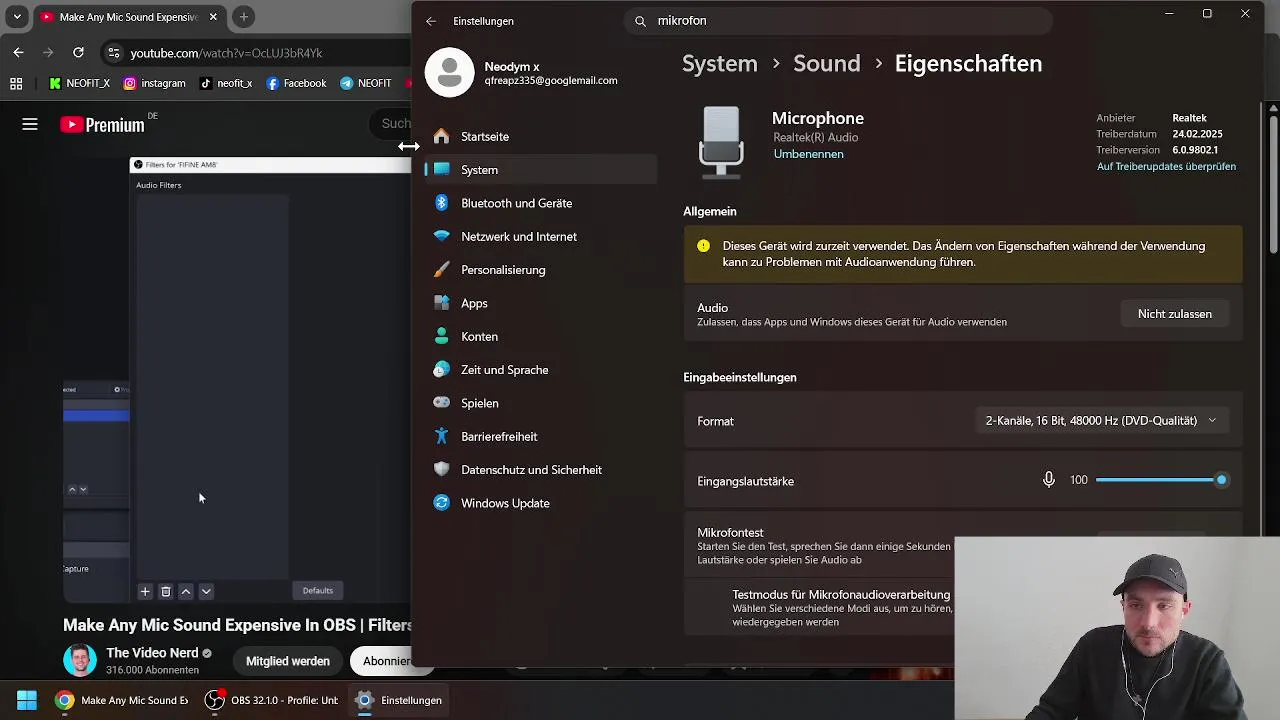The width and height of the screenshot is (1280, 720).
Task: Open Konten settings category
Action: (x=540, y=337)
